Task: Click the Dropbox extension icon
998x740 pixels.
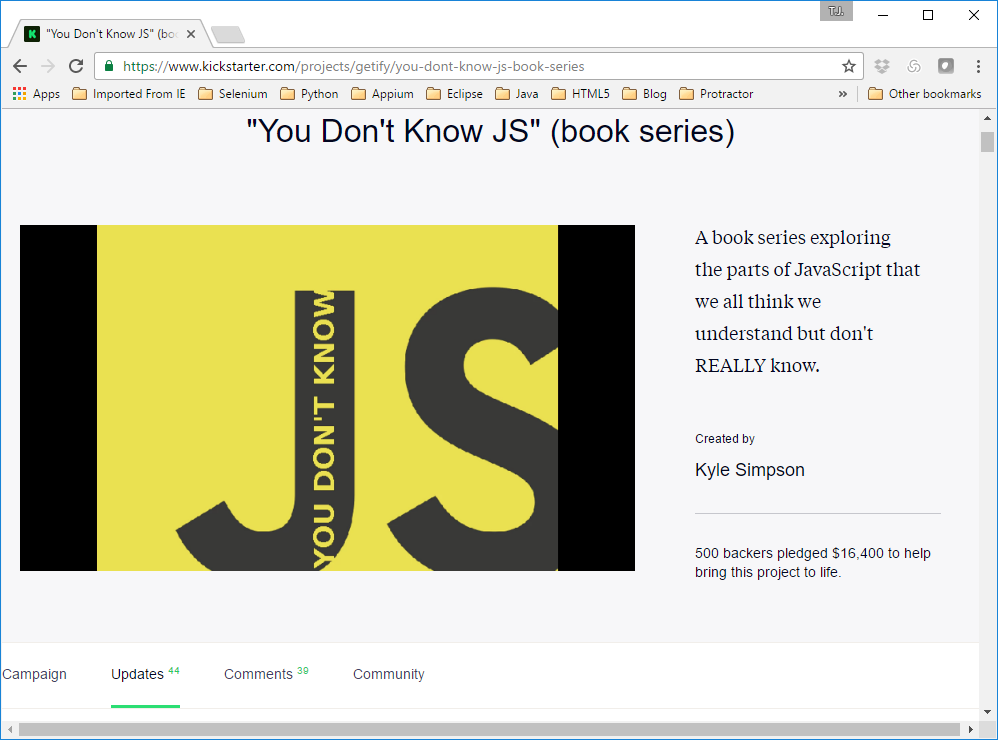Action: (882, 66)
